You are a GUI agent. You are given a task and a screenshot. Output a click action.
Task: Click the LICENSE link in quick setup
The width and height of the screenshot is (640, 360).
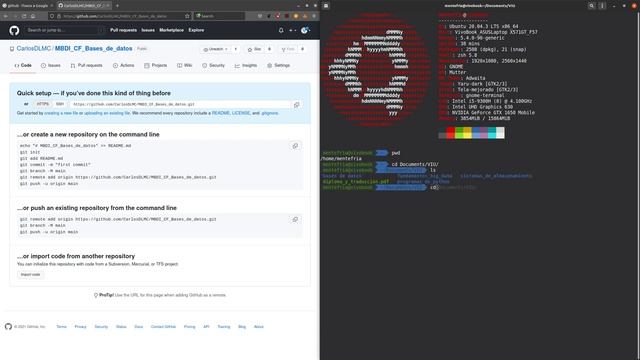(241, 113)
